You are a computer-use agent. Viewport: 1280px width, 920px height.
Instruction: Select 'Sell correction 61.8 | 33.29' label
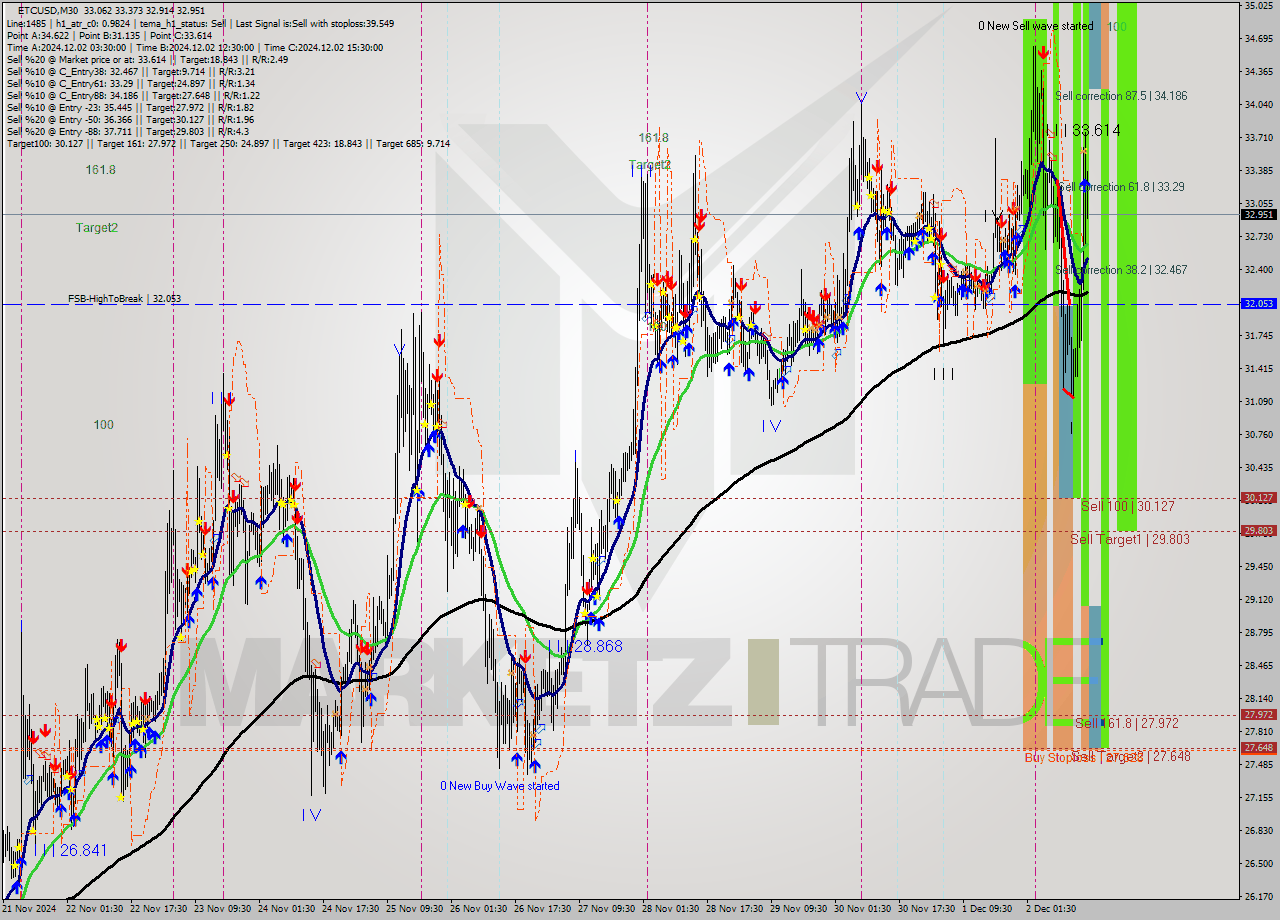tap(1121, 187)
